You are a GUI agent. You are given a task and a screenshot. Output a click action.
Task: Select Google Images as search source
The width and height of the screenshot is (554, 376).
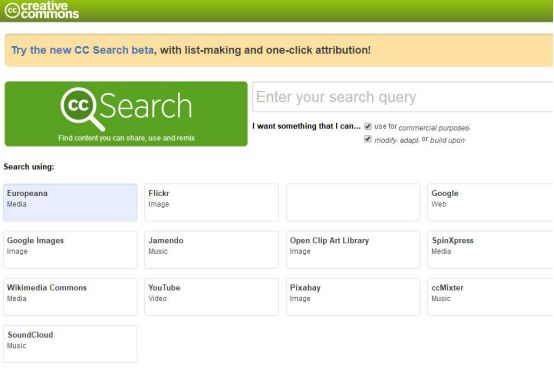pyautogui.click(x=70, y=250)
